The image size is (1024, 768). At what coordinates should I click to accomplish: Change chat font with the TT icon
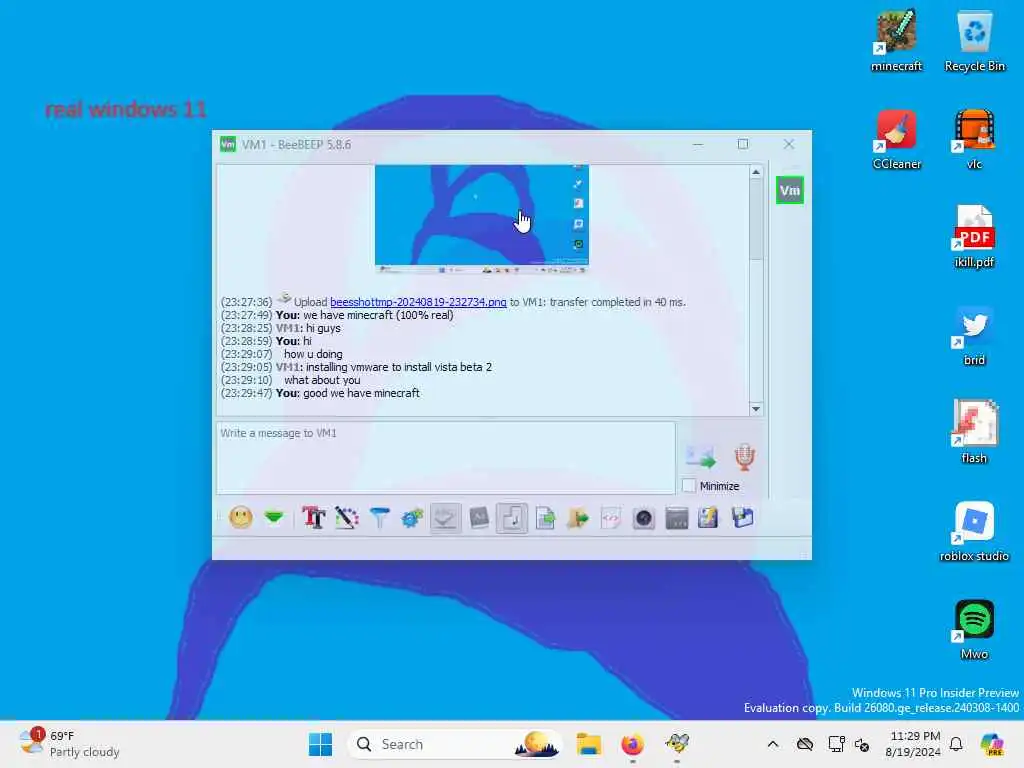[313, 518]
